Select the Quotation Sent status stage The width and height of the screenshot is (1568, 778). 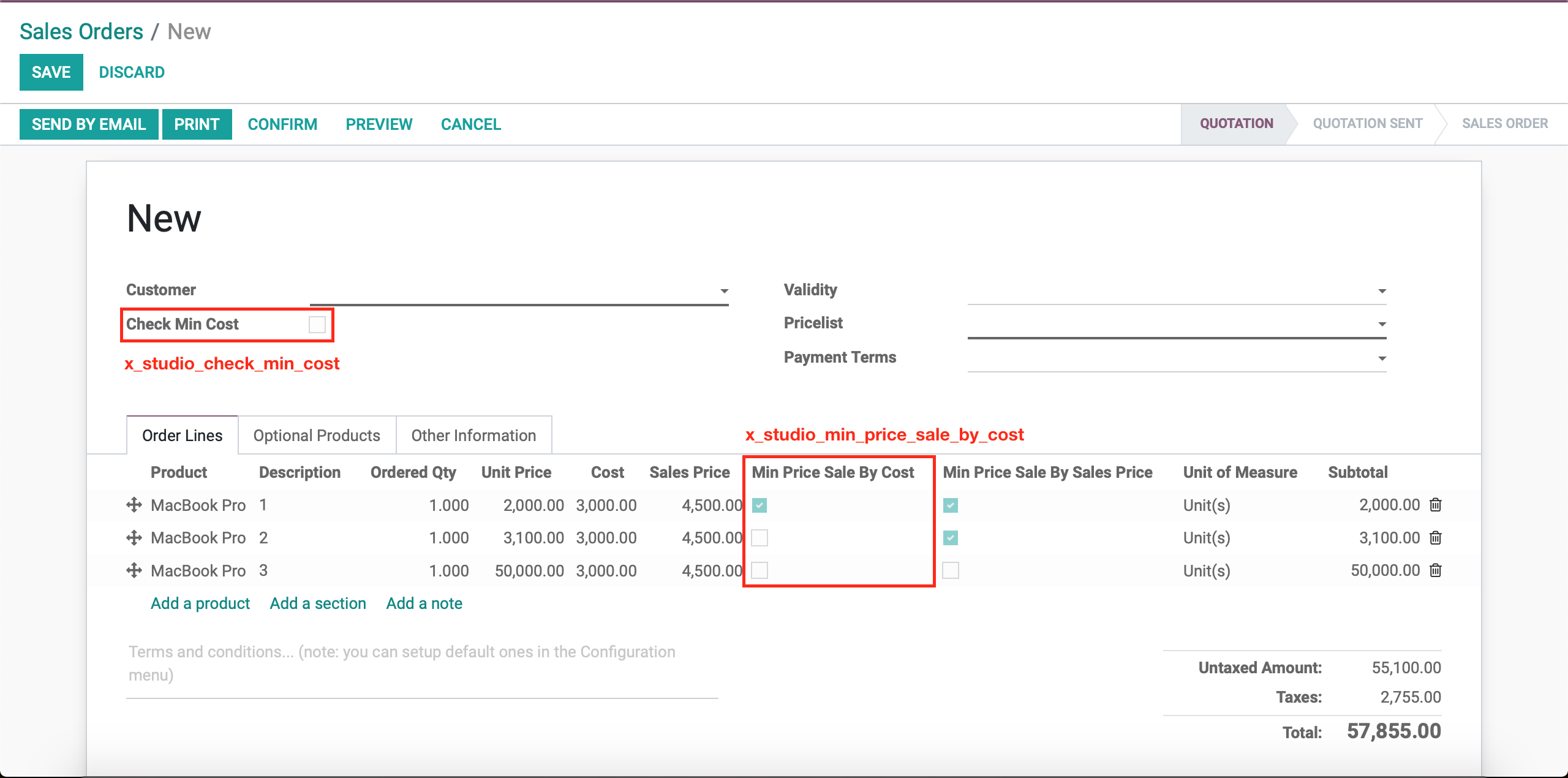(1367, 124)
